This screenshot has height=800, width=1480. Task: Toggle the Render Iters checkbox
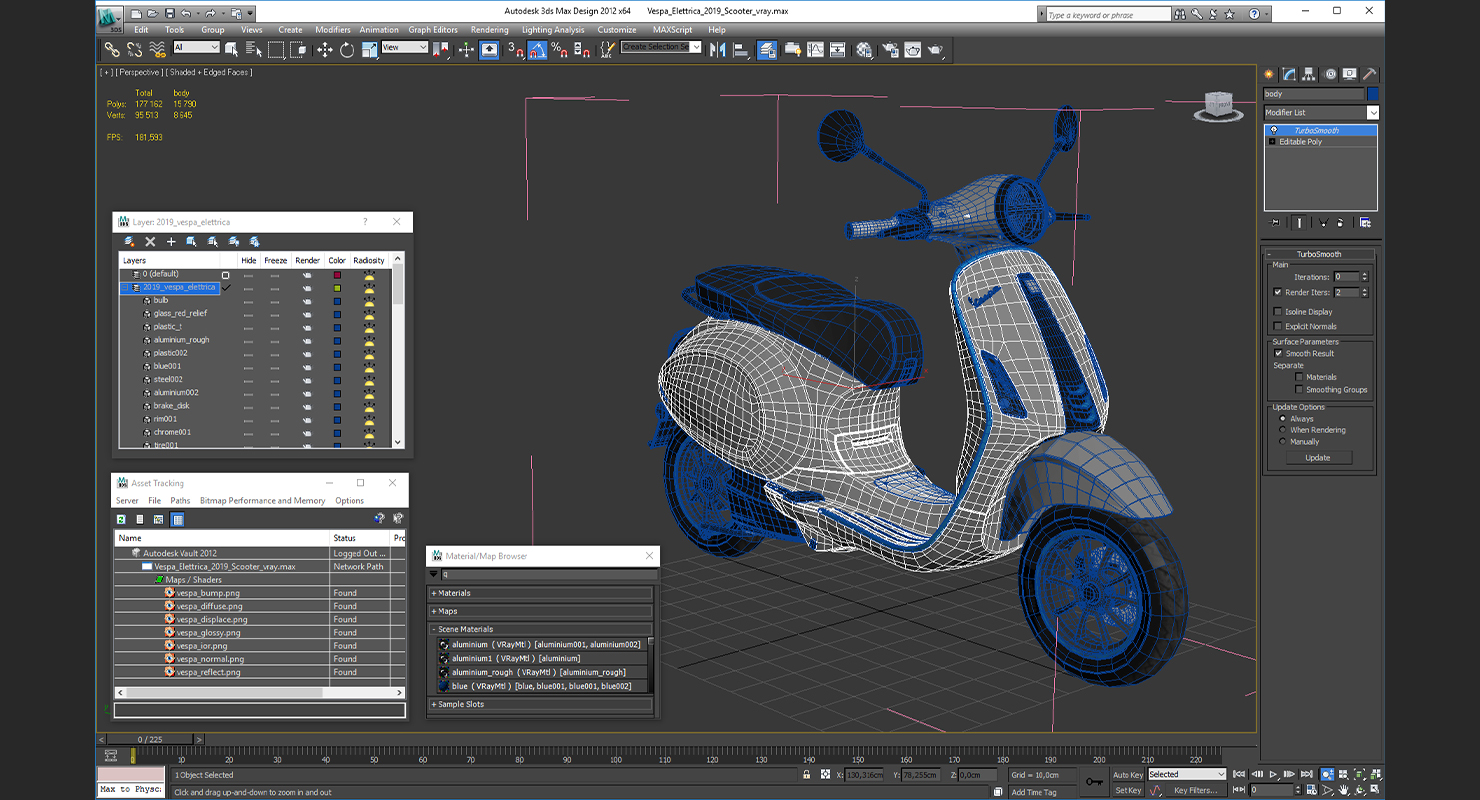click(1278, 293)
